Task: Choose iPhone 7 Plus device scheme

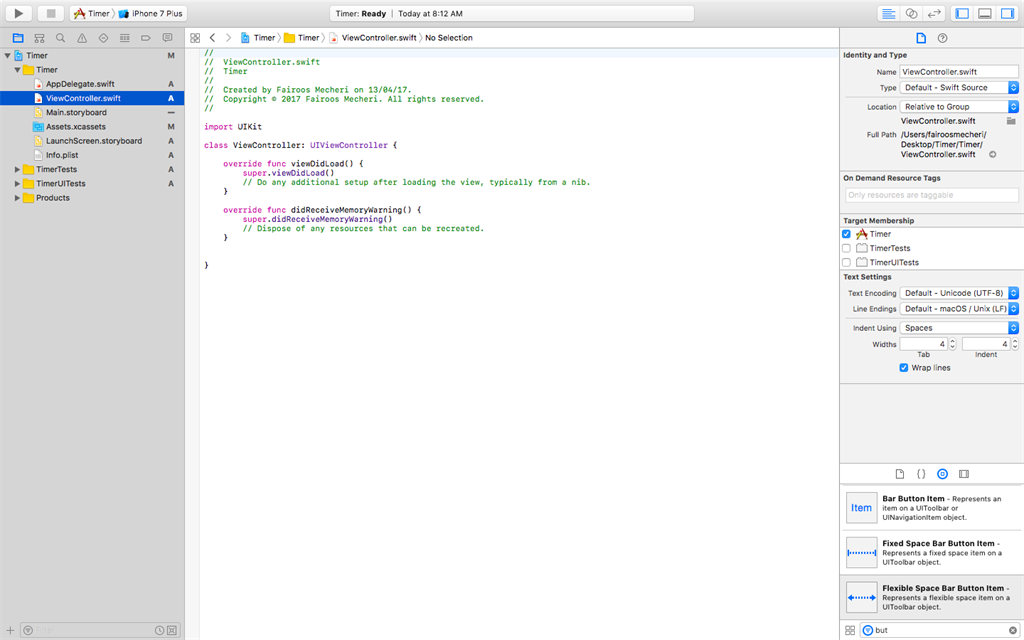Action: [x=157, y=13]
